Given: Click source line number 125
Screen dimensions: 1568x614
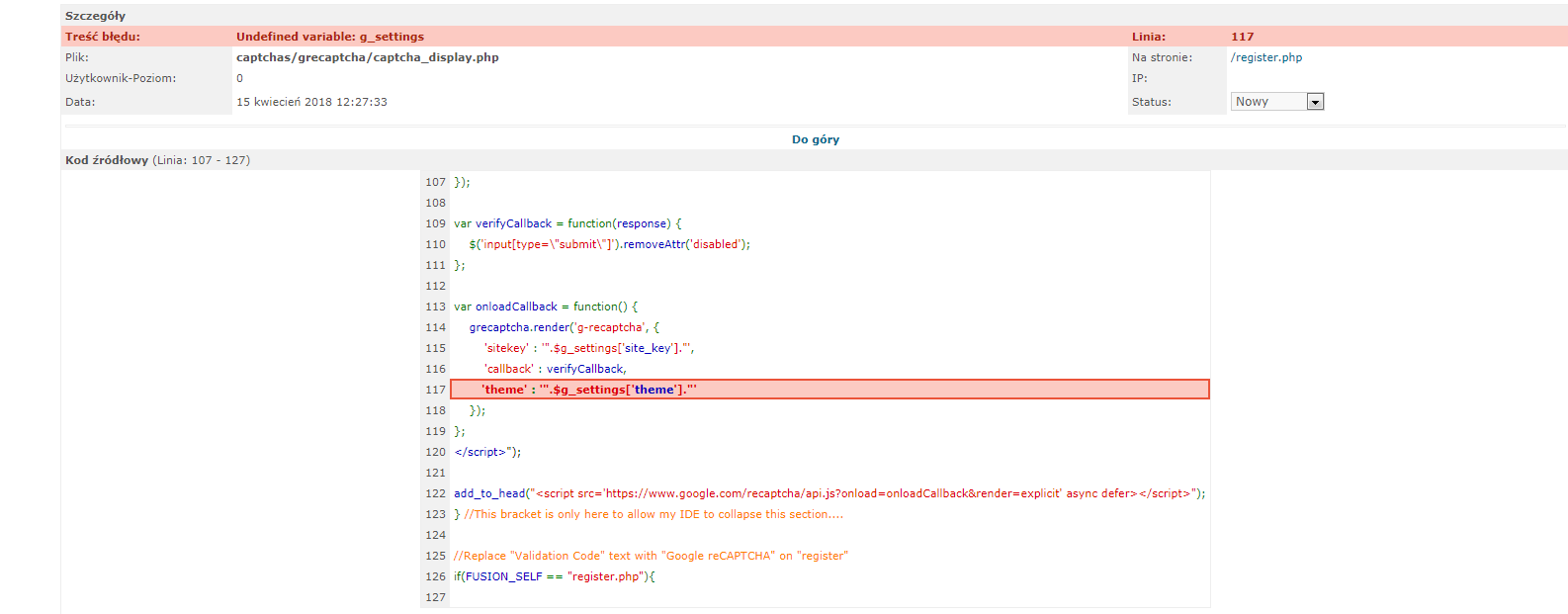Looking at the screenshot, I should [436, 556].
